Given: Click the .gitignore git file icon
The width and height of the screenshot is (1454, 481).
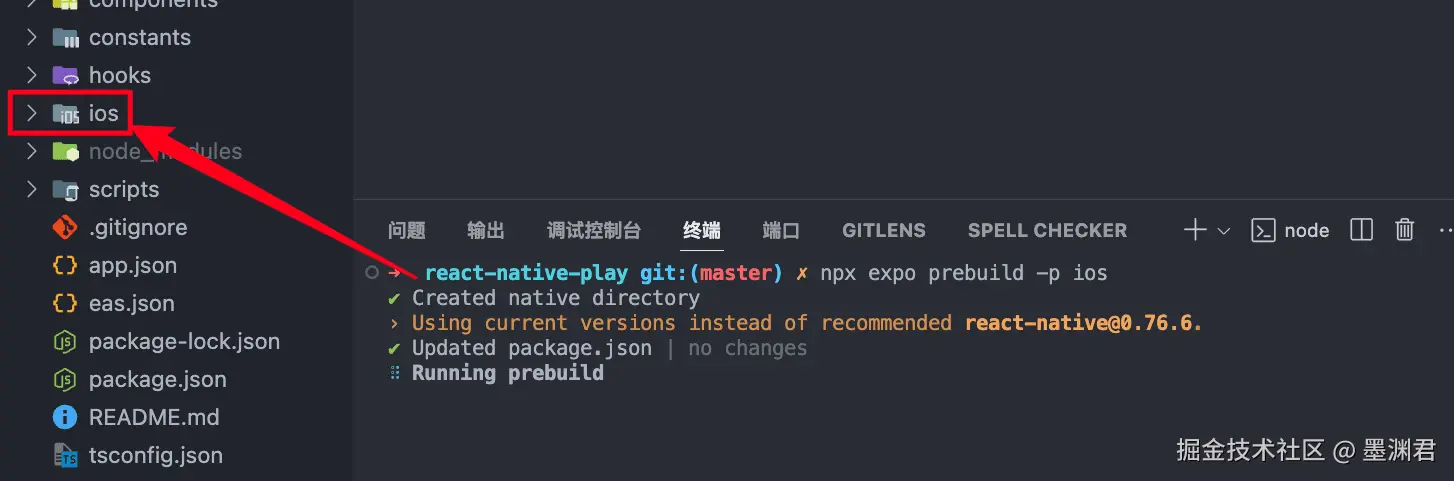Looking at the screenshot, I should [65, 228].
